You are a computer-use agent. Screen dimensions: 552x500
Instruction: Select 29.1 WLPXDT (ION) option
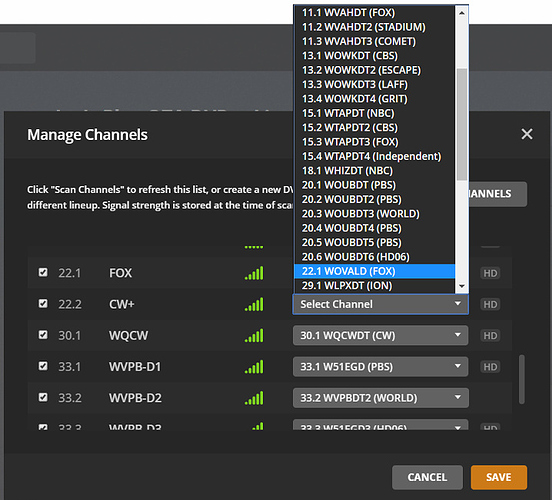[x=375, y=286]
